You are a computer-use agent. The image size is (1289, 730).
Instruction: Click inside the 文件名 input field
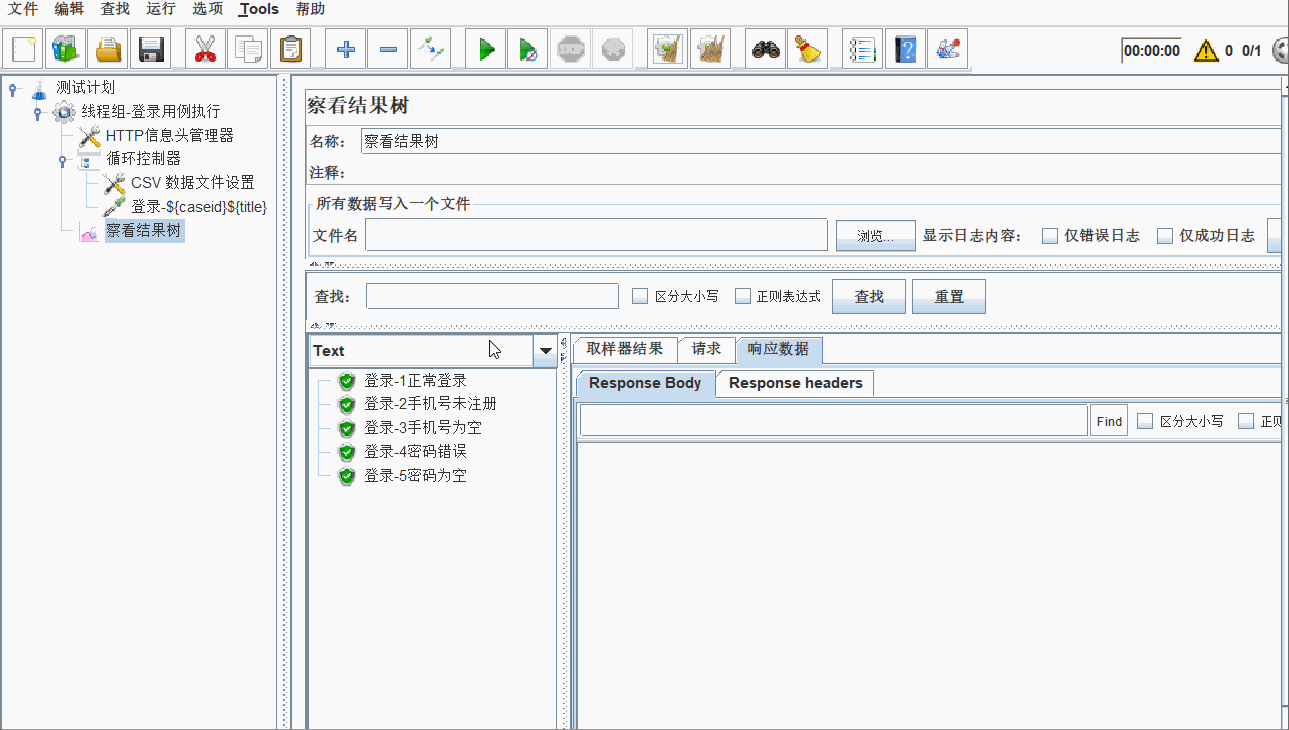(595, 235)
